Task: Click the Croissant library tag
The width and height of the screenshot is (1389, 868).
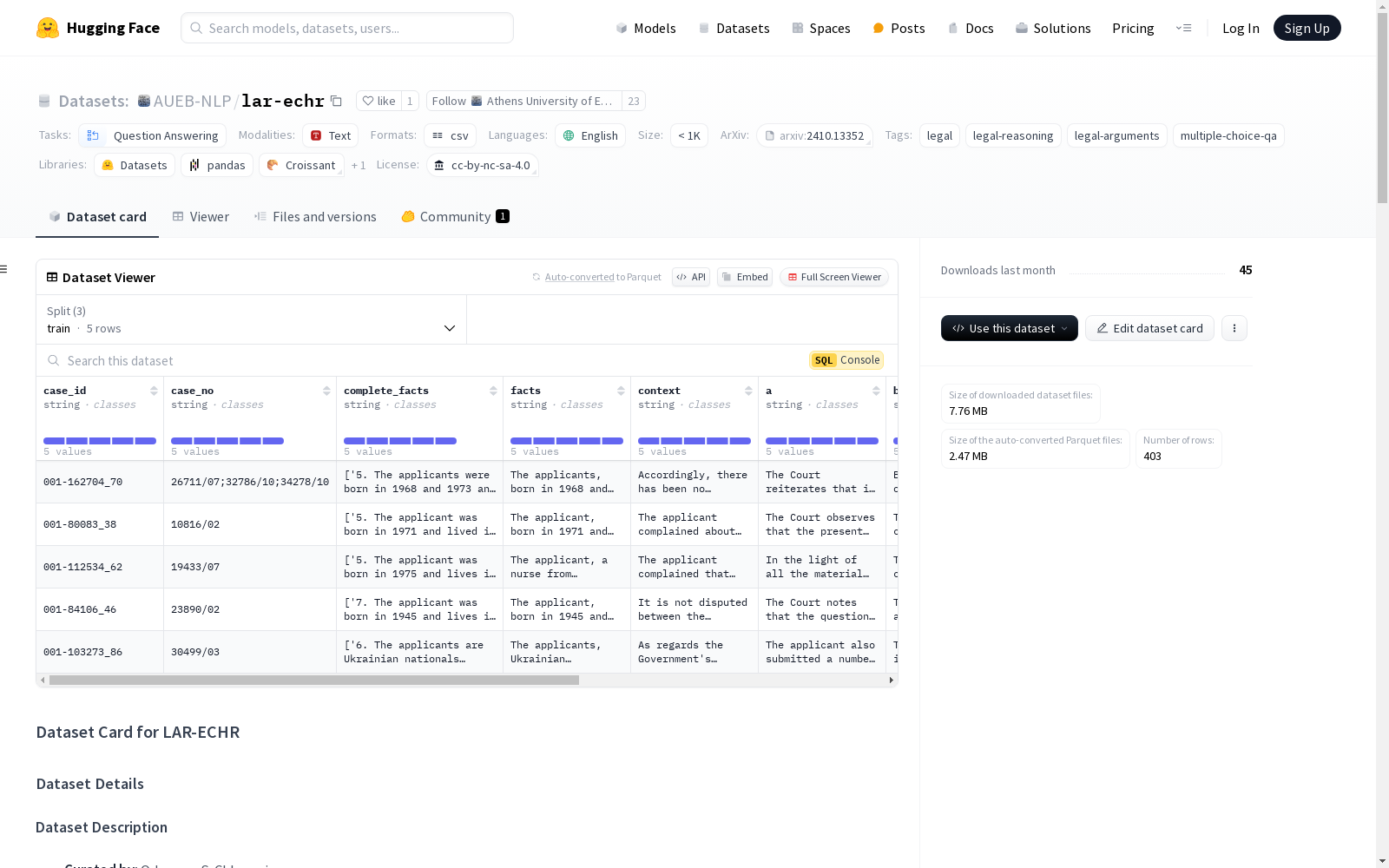Action: point(301,165)
